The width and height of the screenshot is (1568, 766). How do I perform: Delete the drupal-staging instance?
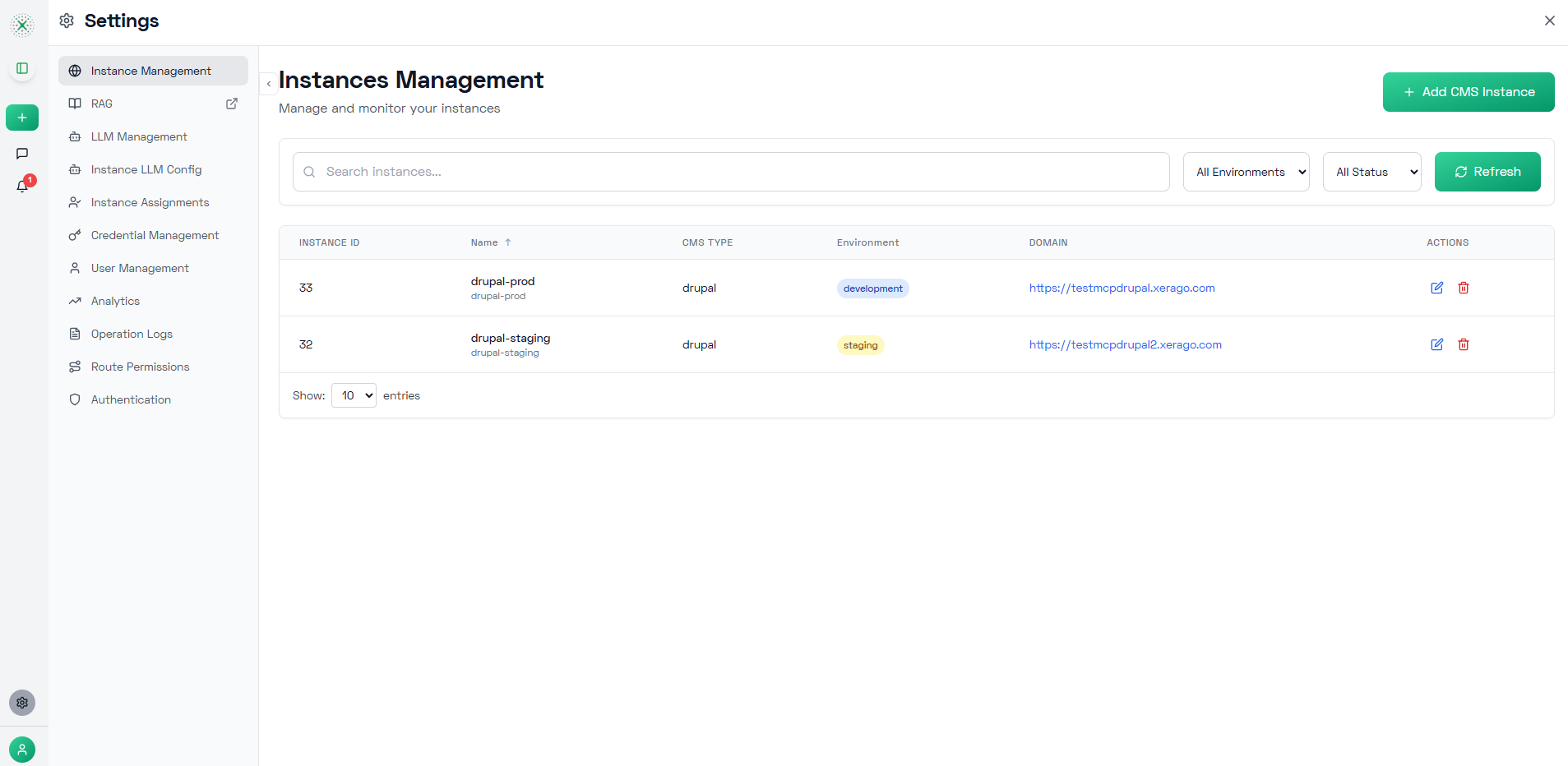(x=1464, y=344)
